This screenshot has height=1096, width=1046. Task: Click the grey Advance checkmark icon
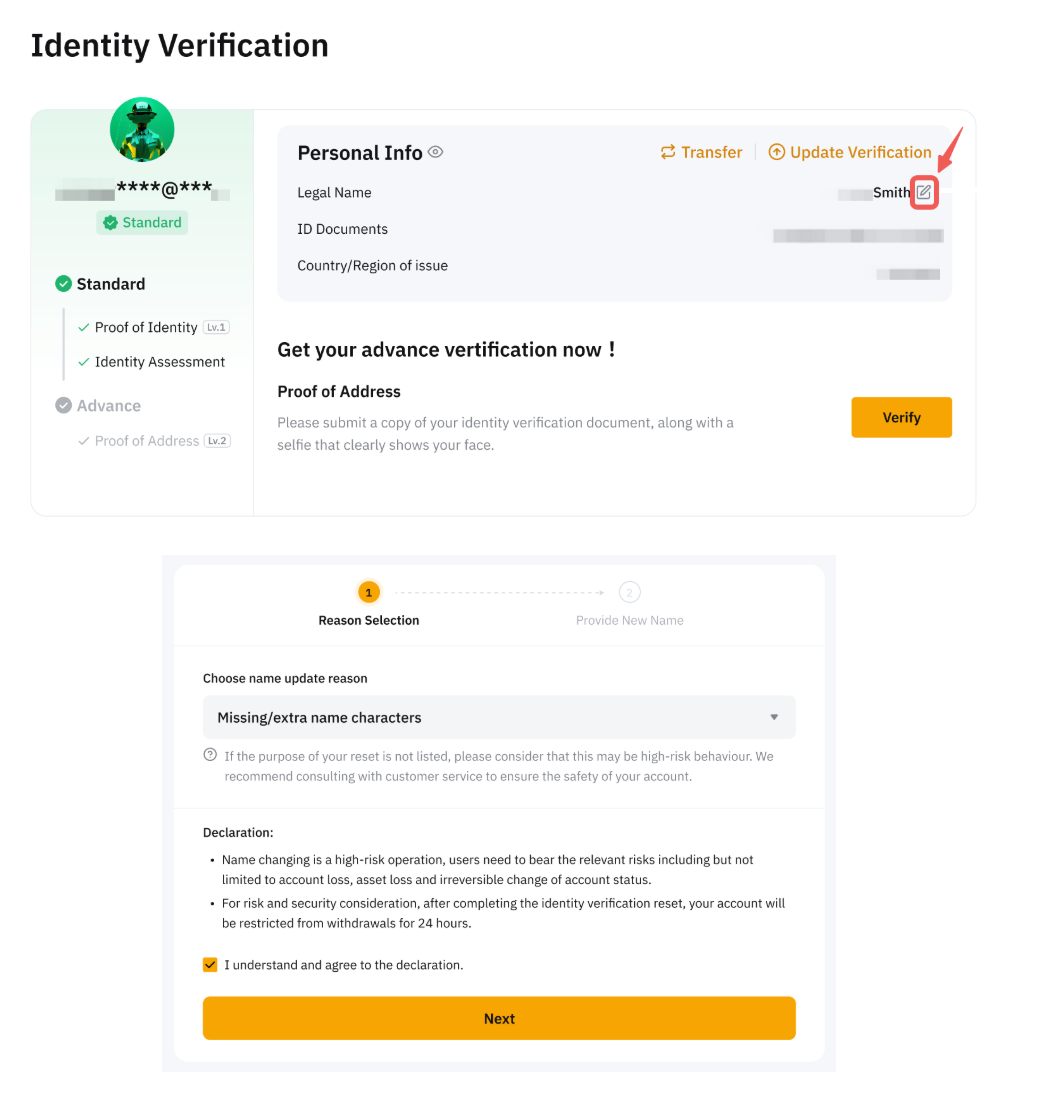[64, 406]
